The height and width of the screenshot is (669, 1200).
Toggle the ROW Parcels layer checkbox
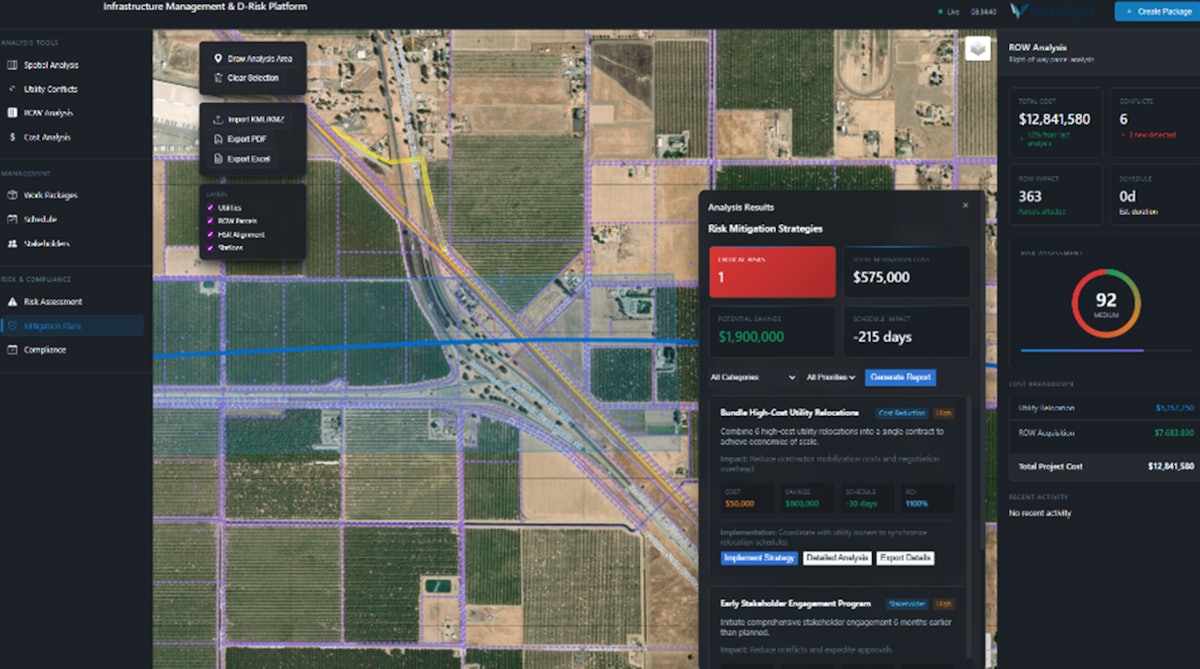(x=210, y=221)
